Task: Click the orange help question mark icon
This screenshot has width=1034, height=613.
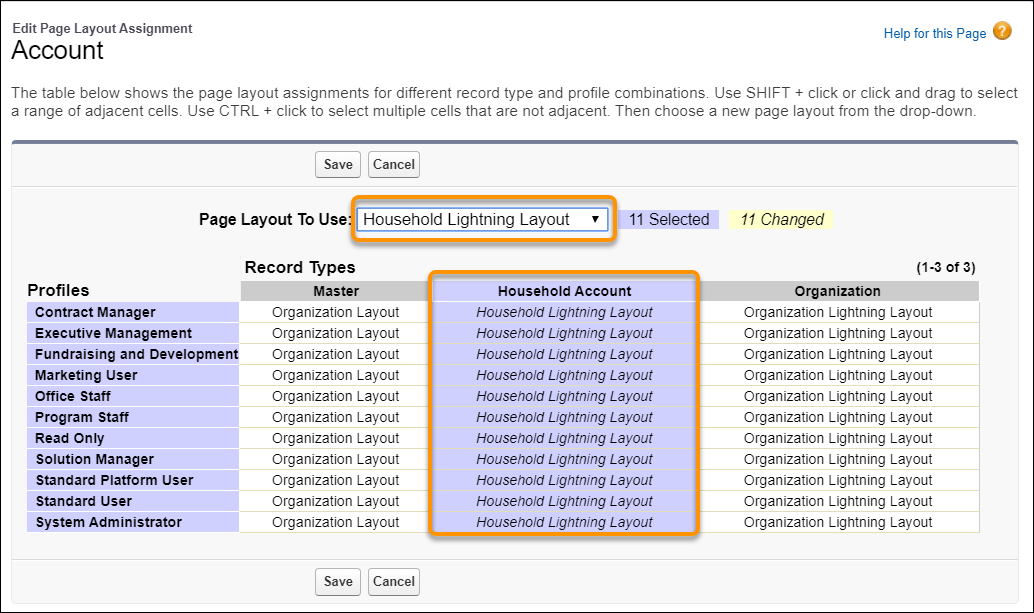Action: coord(1001,32)
